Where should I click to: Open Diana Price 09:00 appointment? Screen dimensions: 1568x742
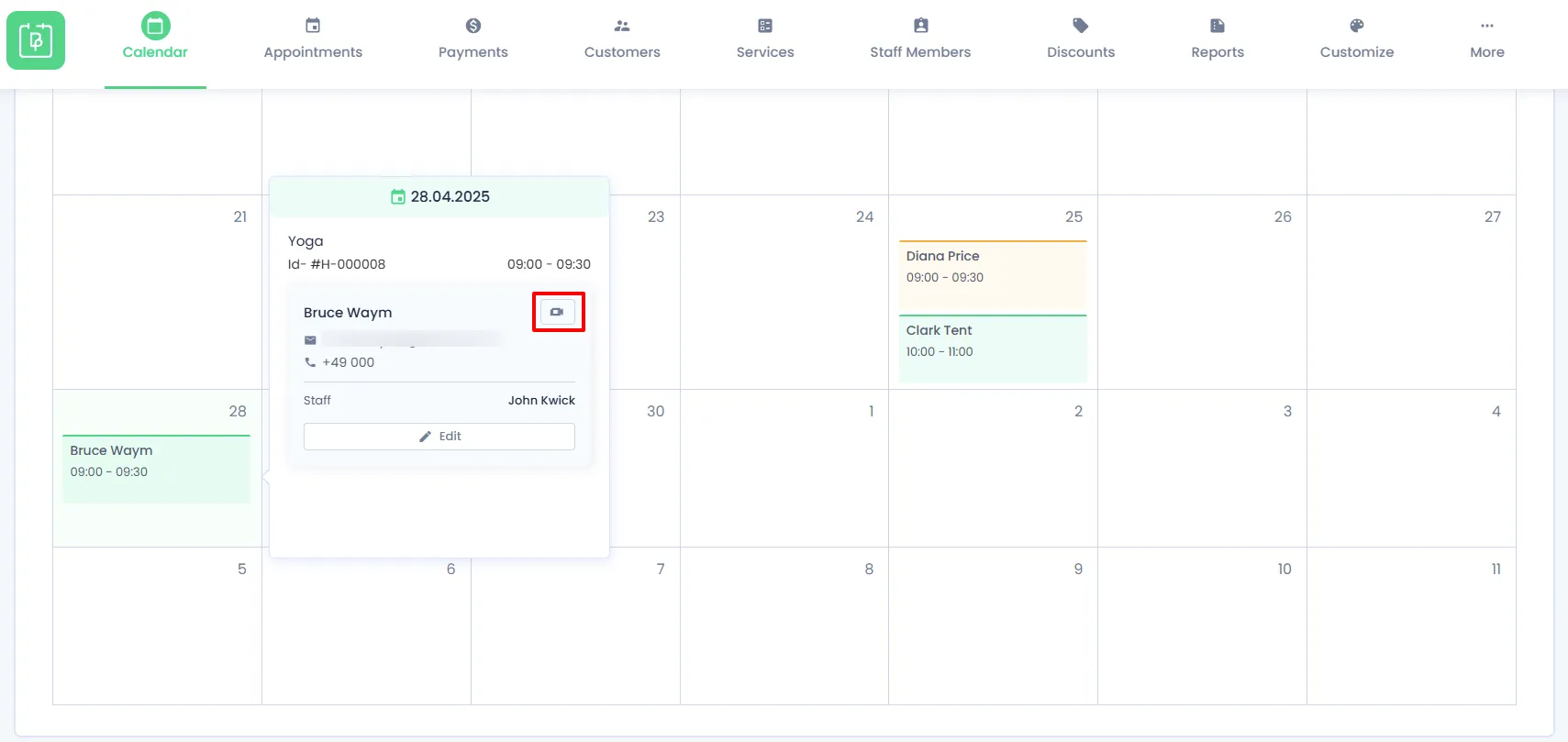(x=993, y=276)
